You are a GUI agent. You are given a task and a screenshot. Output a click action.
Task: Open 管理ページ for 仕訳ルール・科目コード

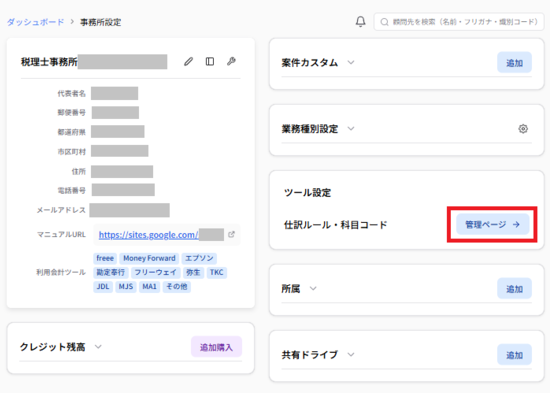tap(492, 224)
